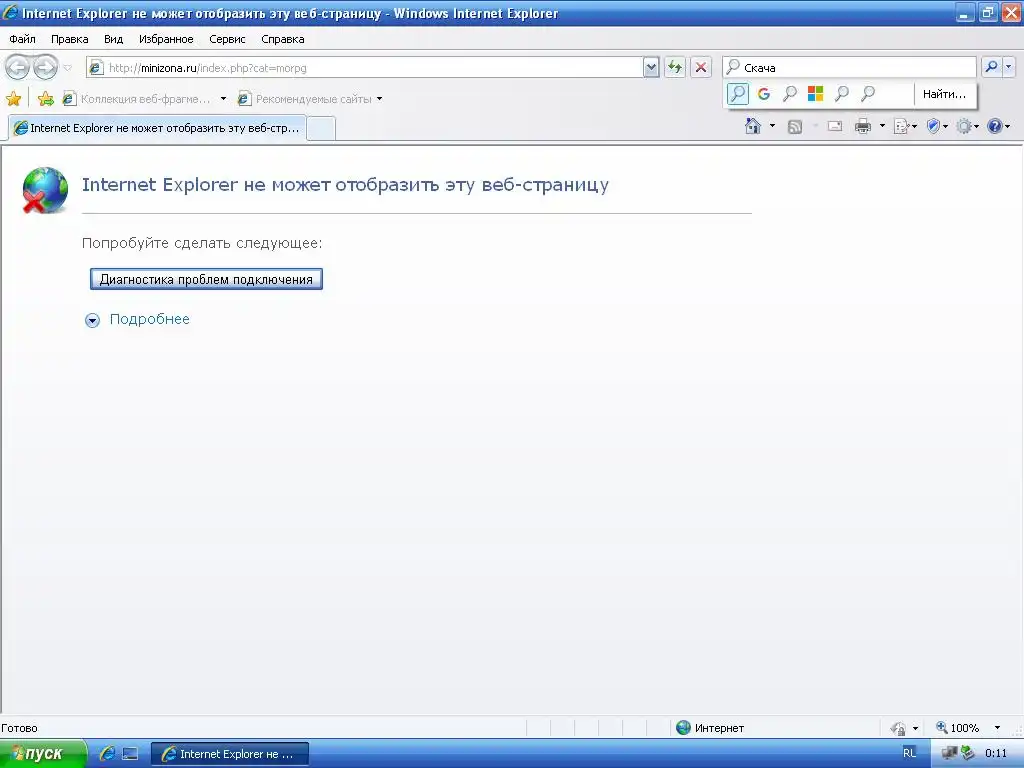This screenshot has width=1024, height=768.
Task: Open the Правка menu
Action: click(69, 39)
